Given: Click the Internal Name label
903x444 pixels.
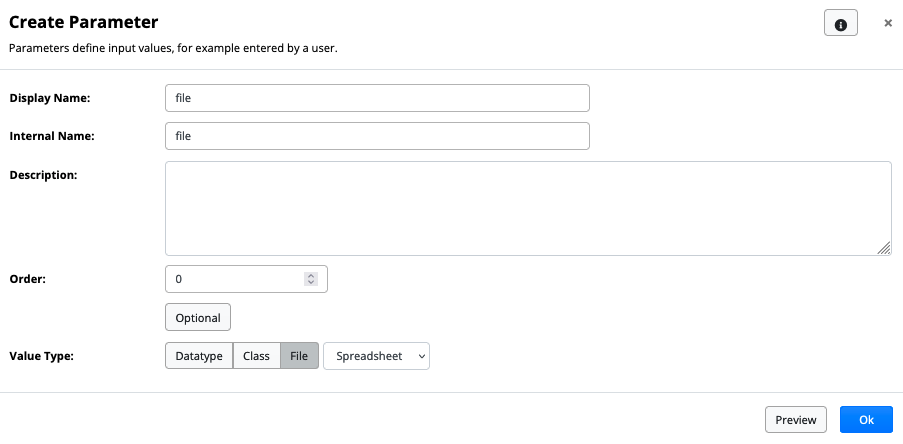Looking at the screenshot, I should pyautogui.click(x=52, y=136).
